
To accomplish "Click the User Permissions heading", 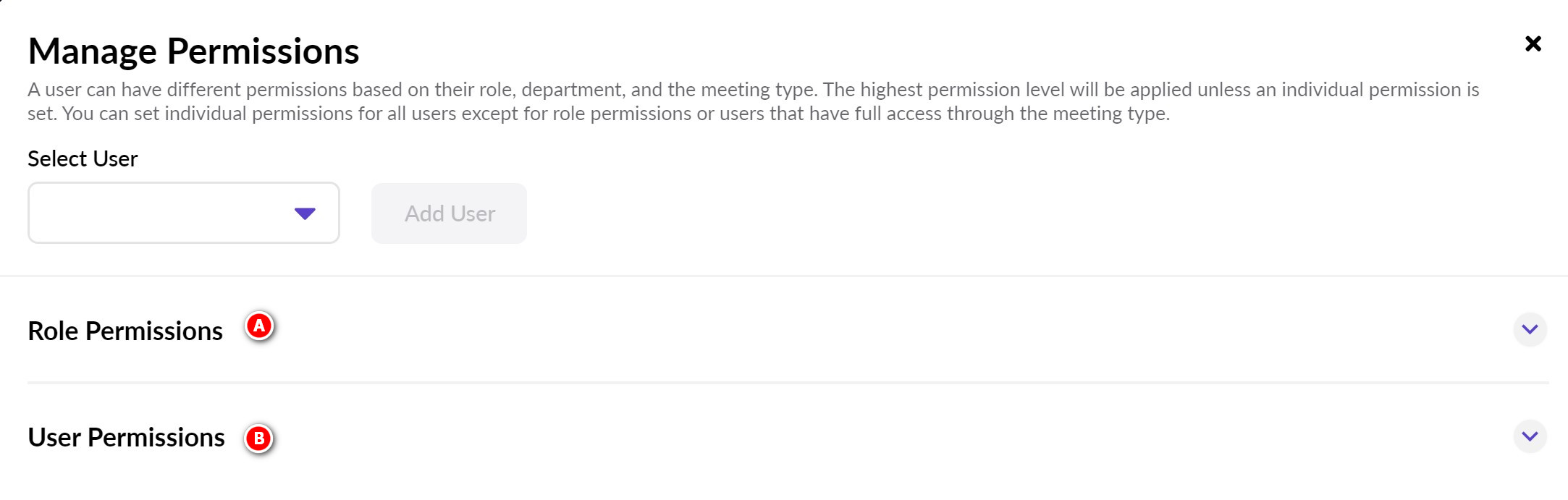I will (x=126, y=437).
